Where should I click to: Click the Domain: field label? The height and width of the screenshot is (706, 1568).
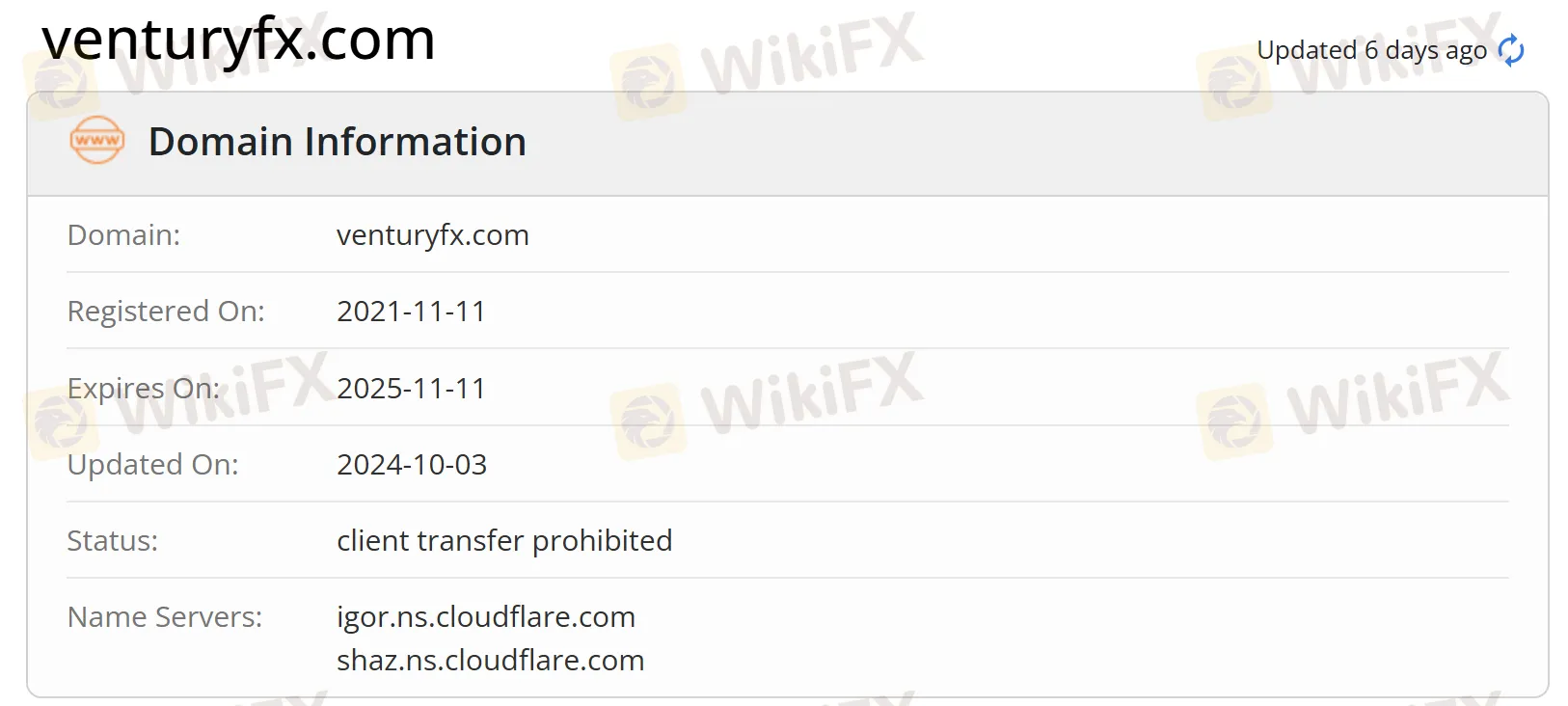point(123,235)
